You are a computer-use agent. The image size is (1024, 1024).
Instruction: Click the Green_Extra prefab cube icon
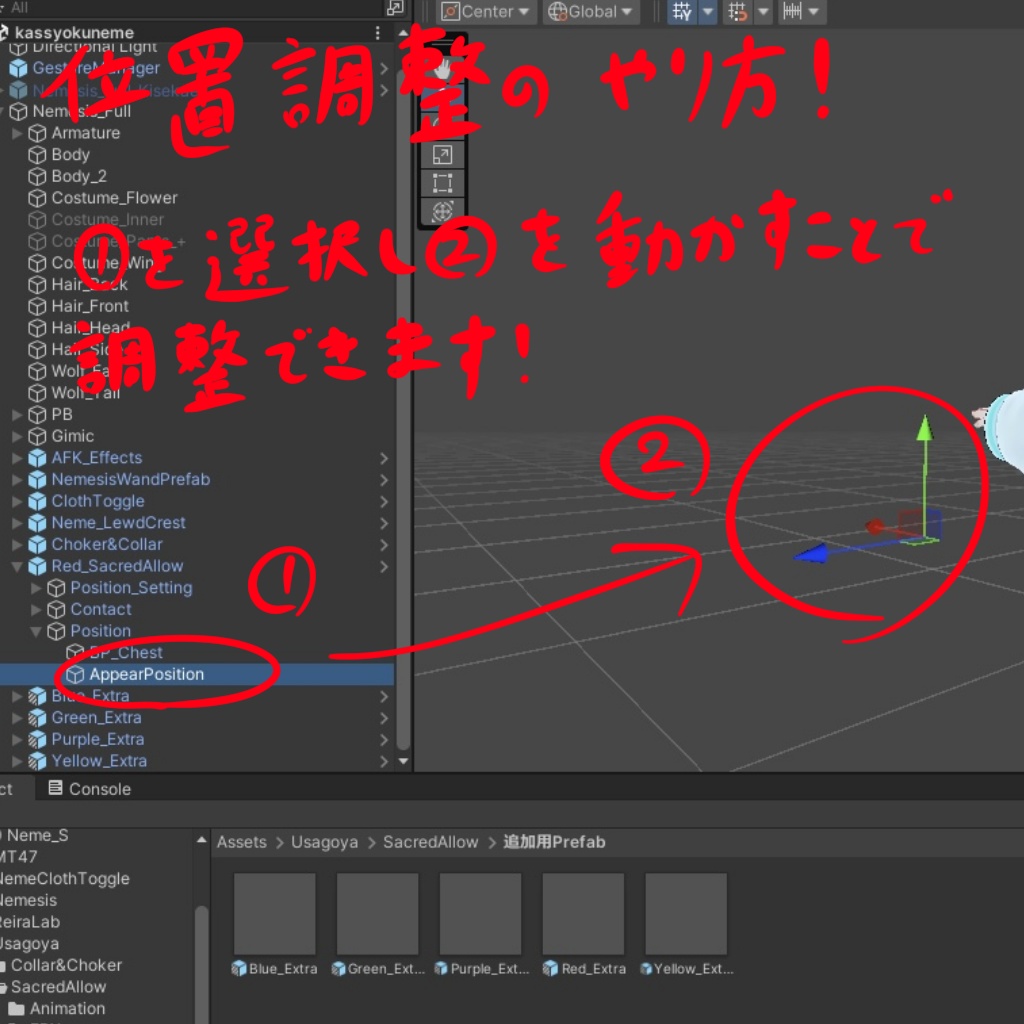coord(37,718)
